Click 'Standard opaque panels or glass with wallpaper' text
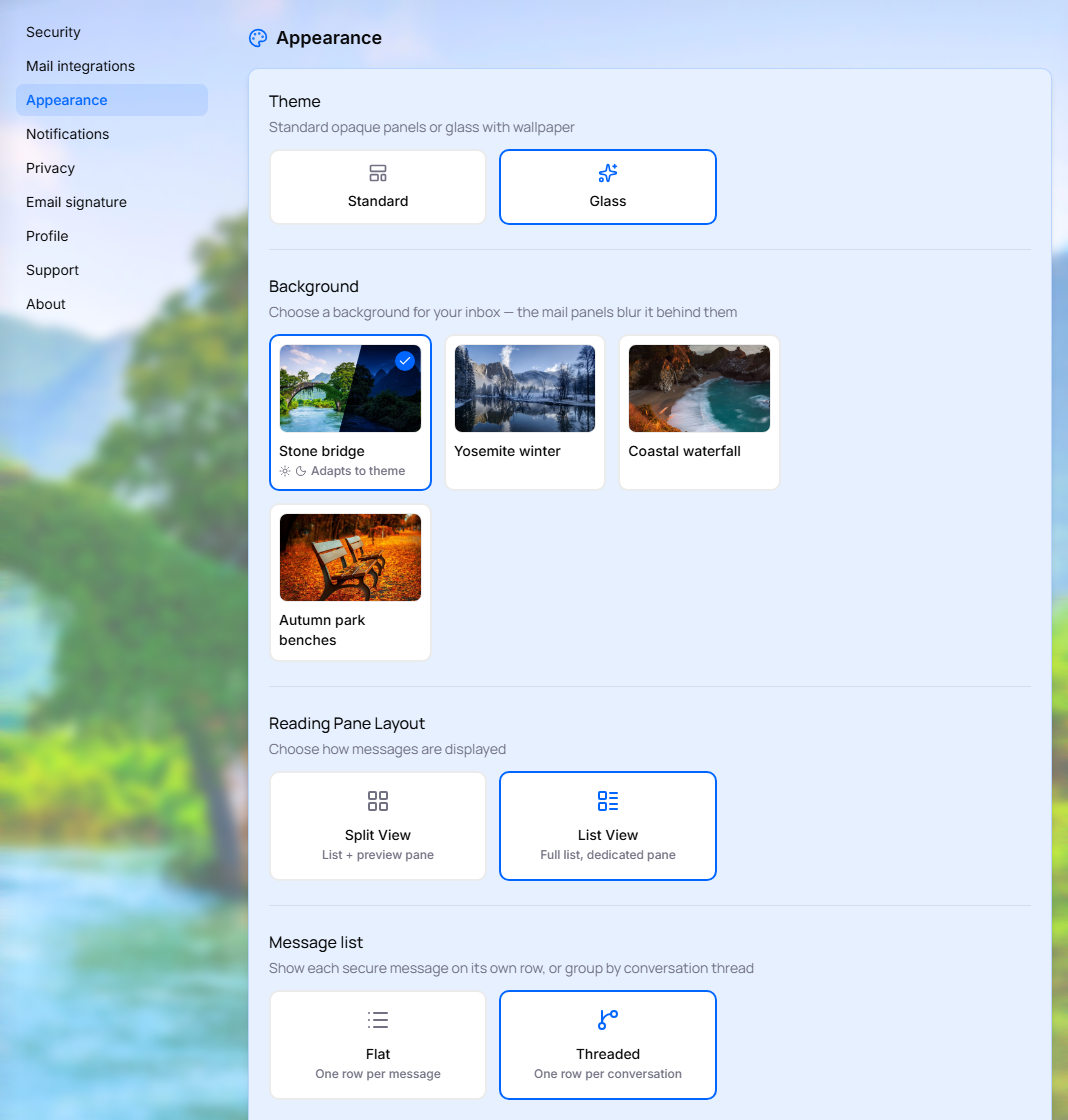1068x1120 pixels. coord(421,127)
